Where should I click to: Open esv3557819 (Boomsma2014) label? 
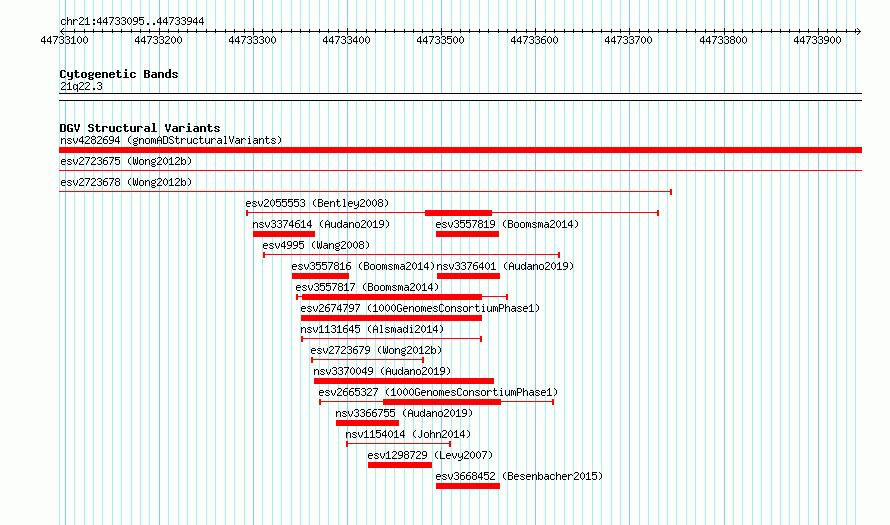coord(507,224)
